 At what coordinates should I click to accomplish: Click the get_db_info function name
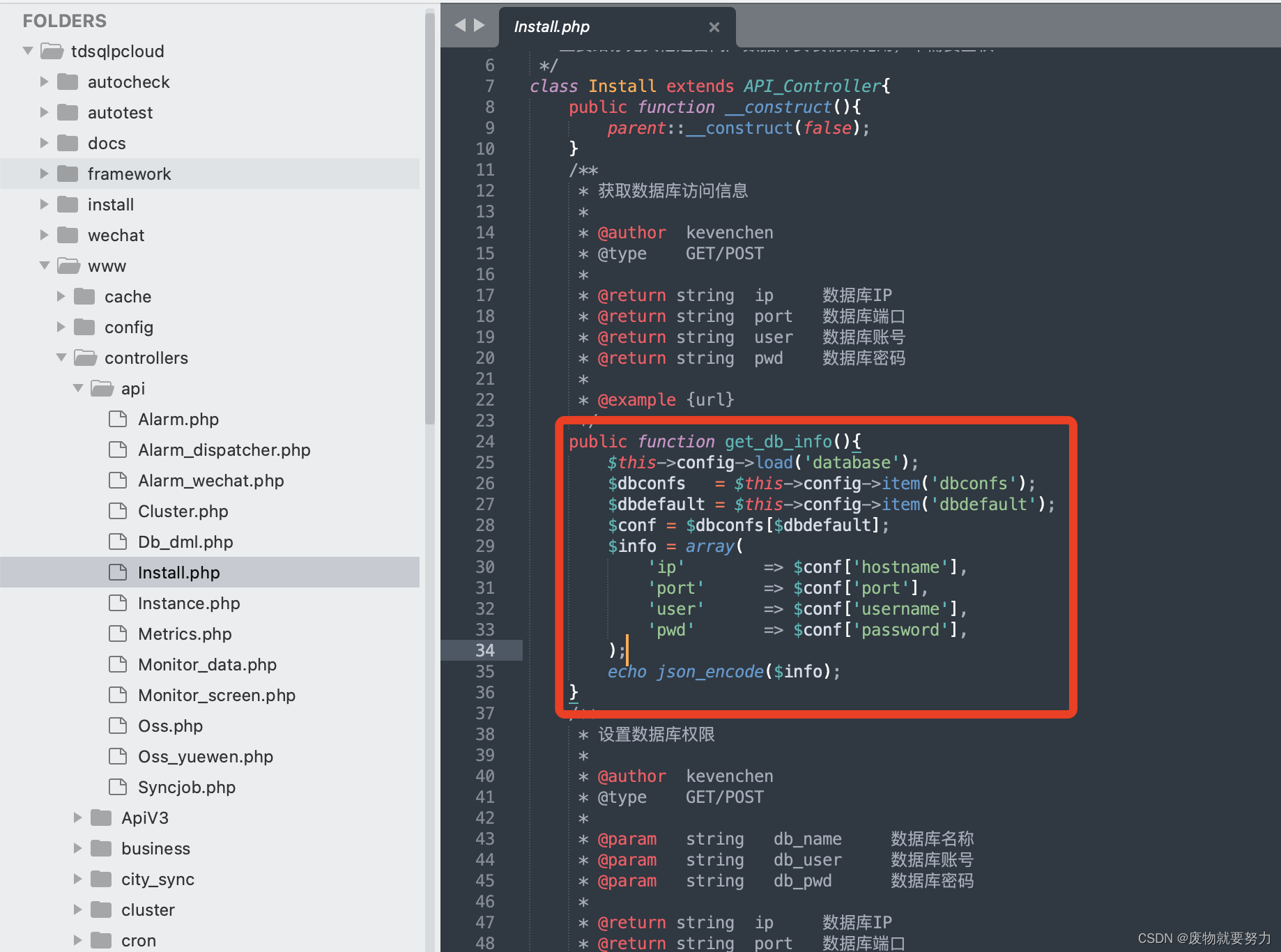[x=778, y=441]
